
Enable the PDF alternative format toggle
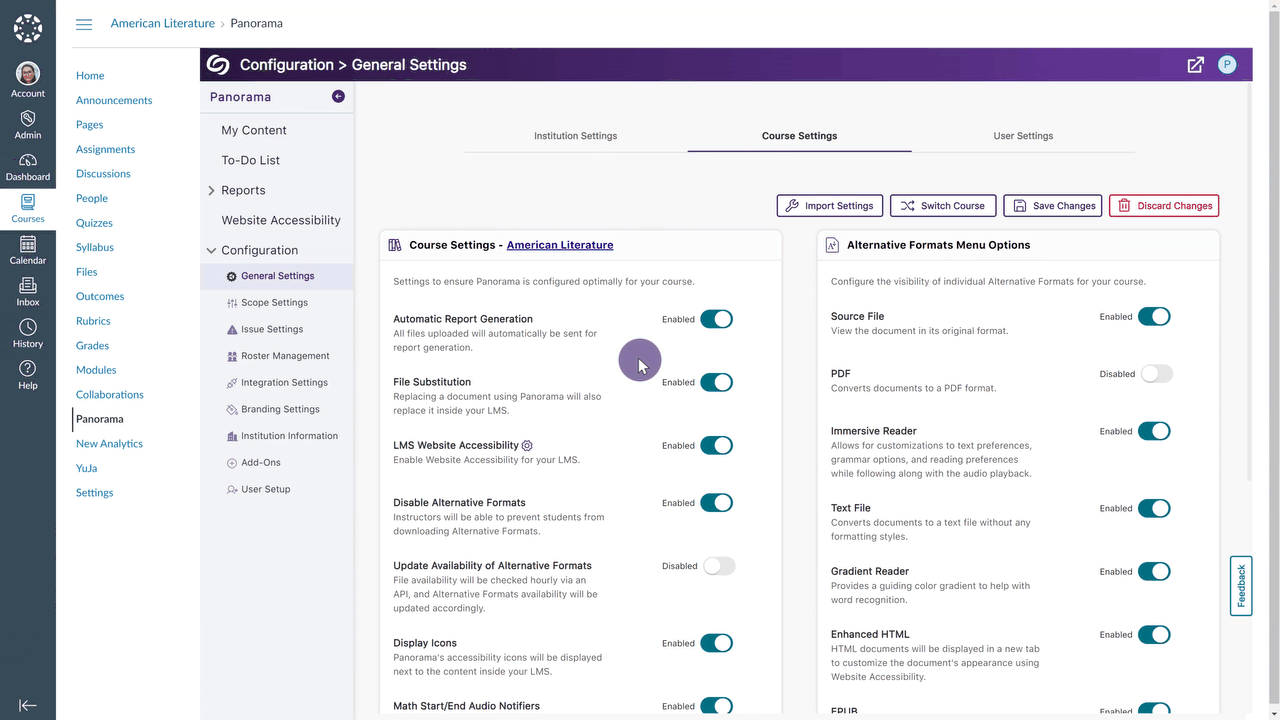point(1156,374)
